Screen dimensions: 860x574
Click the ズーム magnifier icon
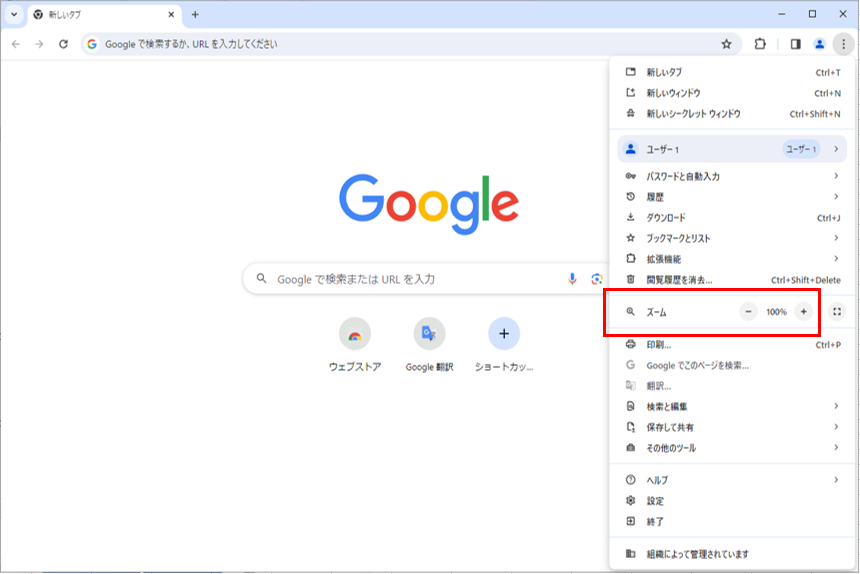click(631, 311)
